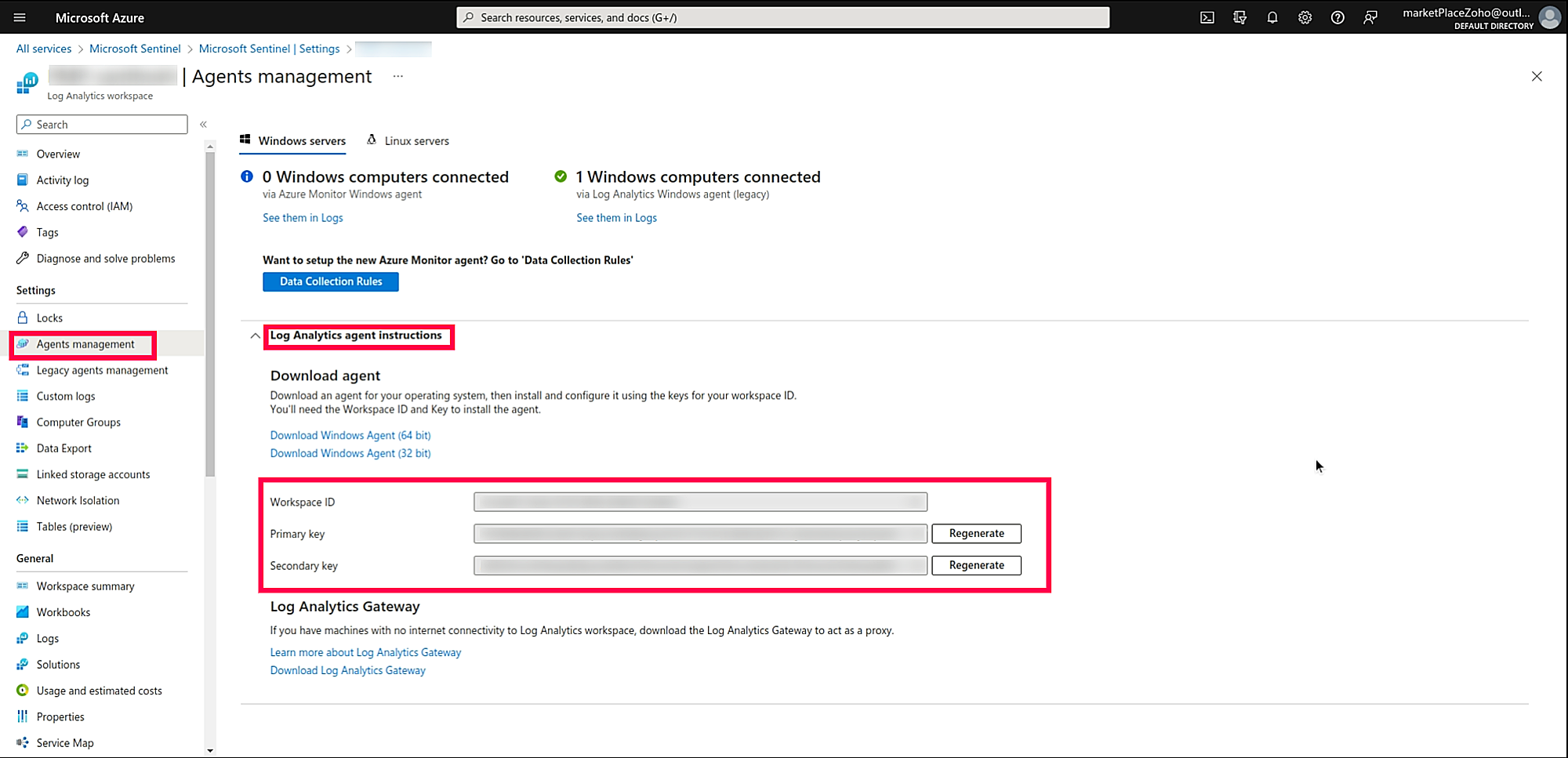Screen dimensions: 1568x758
Task: Switch to the Linux servers tab
Action: (408, 141)
